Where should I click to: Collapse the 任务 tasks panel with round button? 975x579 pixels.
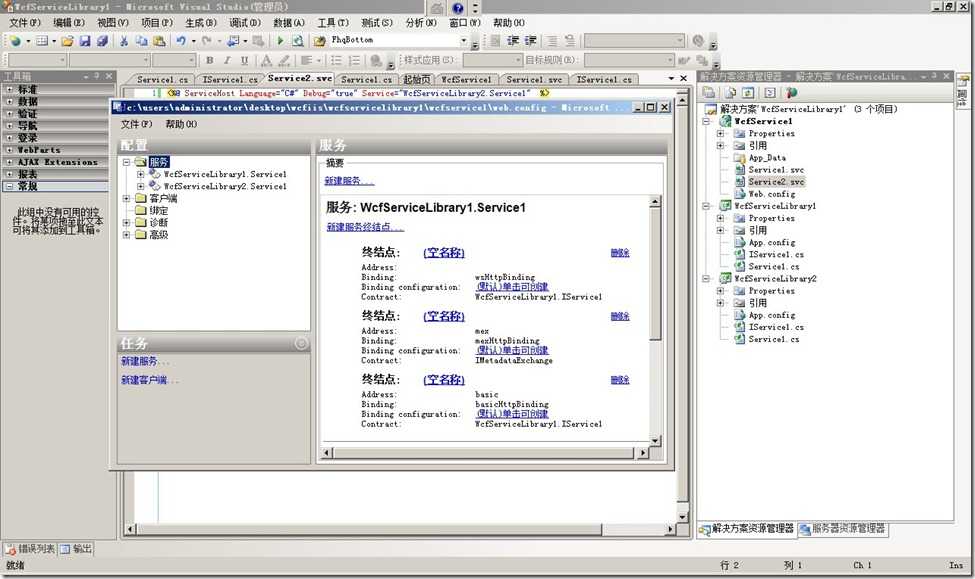[x=301, y=343]
